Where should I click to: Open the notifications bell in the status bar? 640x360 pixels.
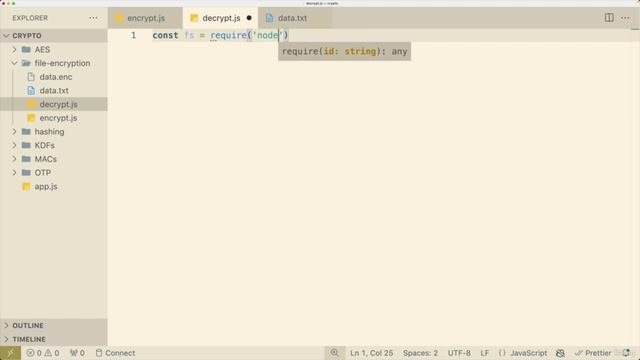tap(626, 353)
